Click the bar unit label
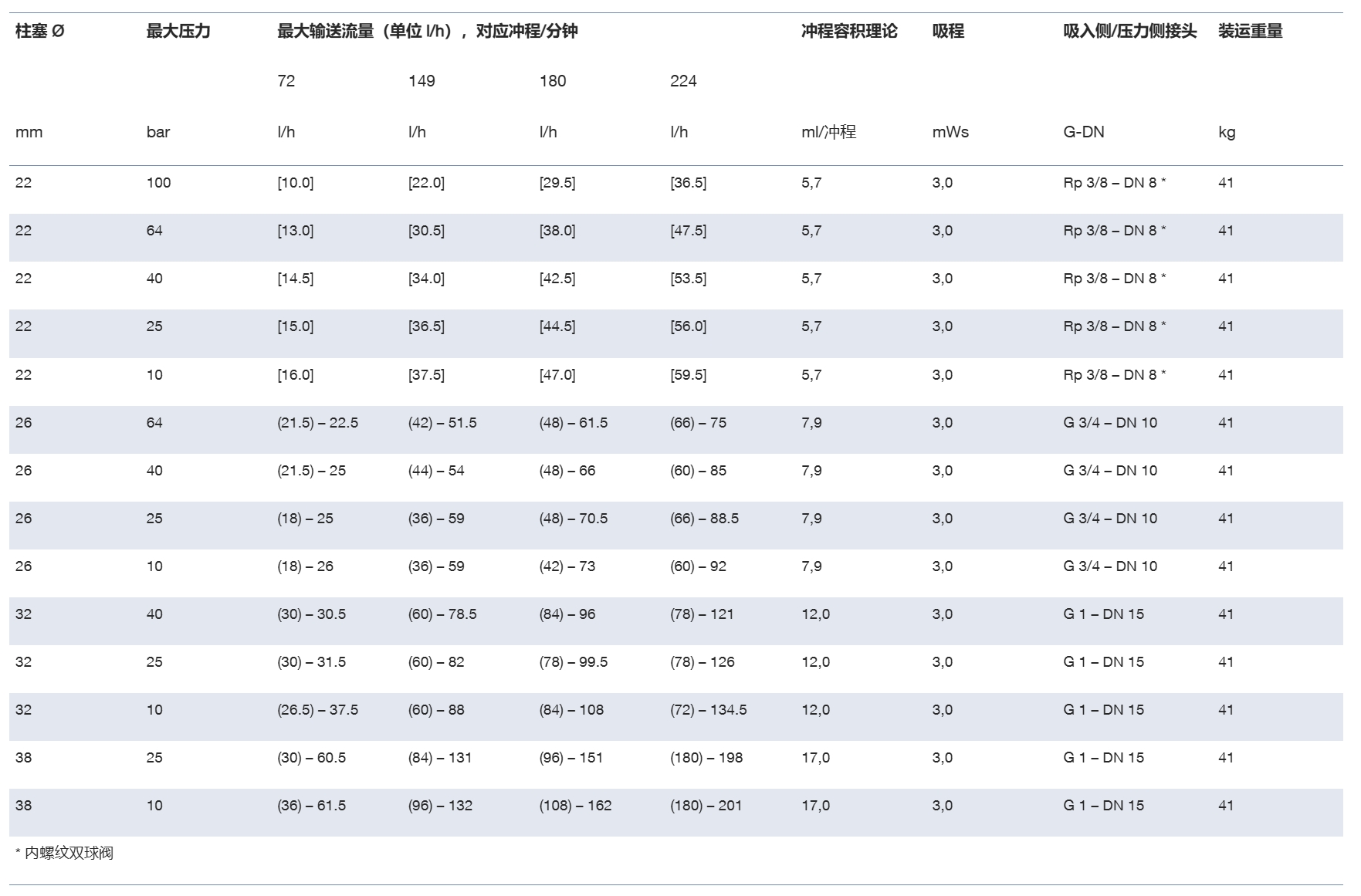Screen dimensions: 1361x896 pyautogui.click(x=158, y=132)
